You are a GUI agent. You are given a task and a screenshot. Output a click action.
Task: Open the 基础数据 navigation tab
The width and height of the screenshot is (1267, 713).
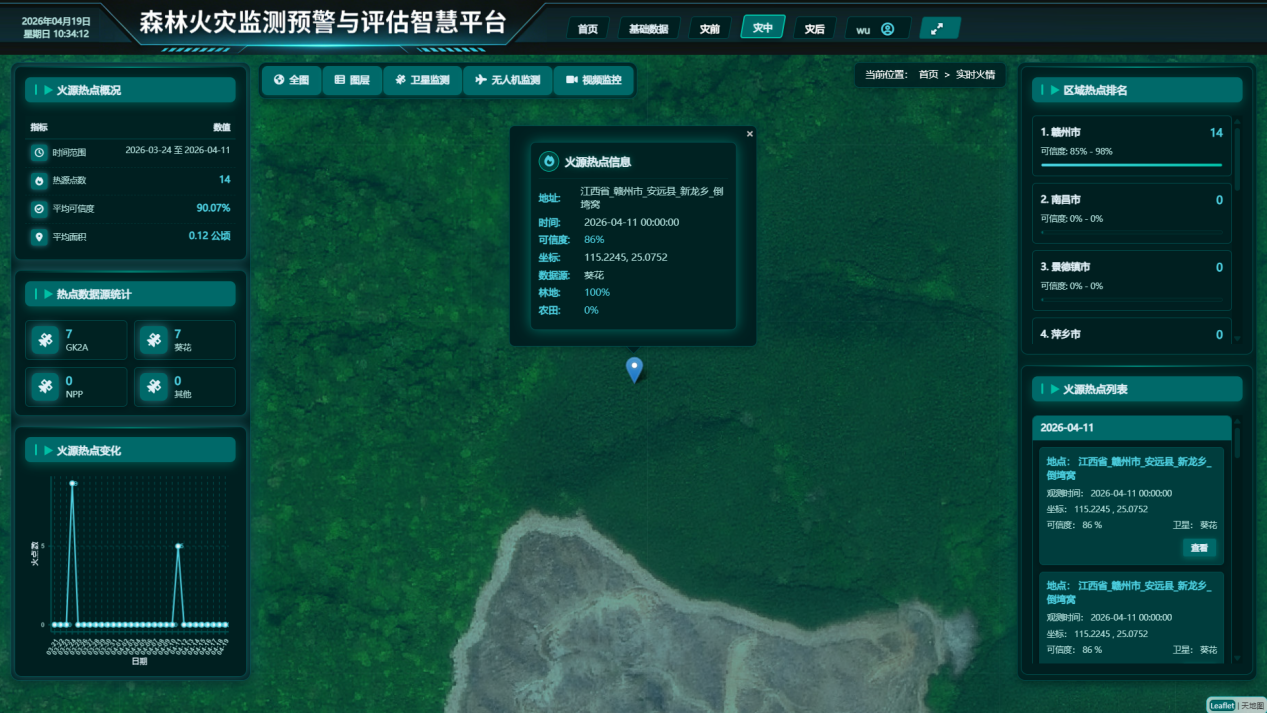coord(648,29)
